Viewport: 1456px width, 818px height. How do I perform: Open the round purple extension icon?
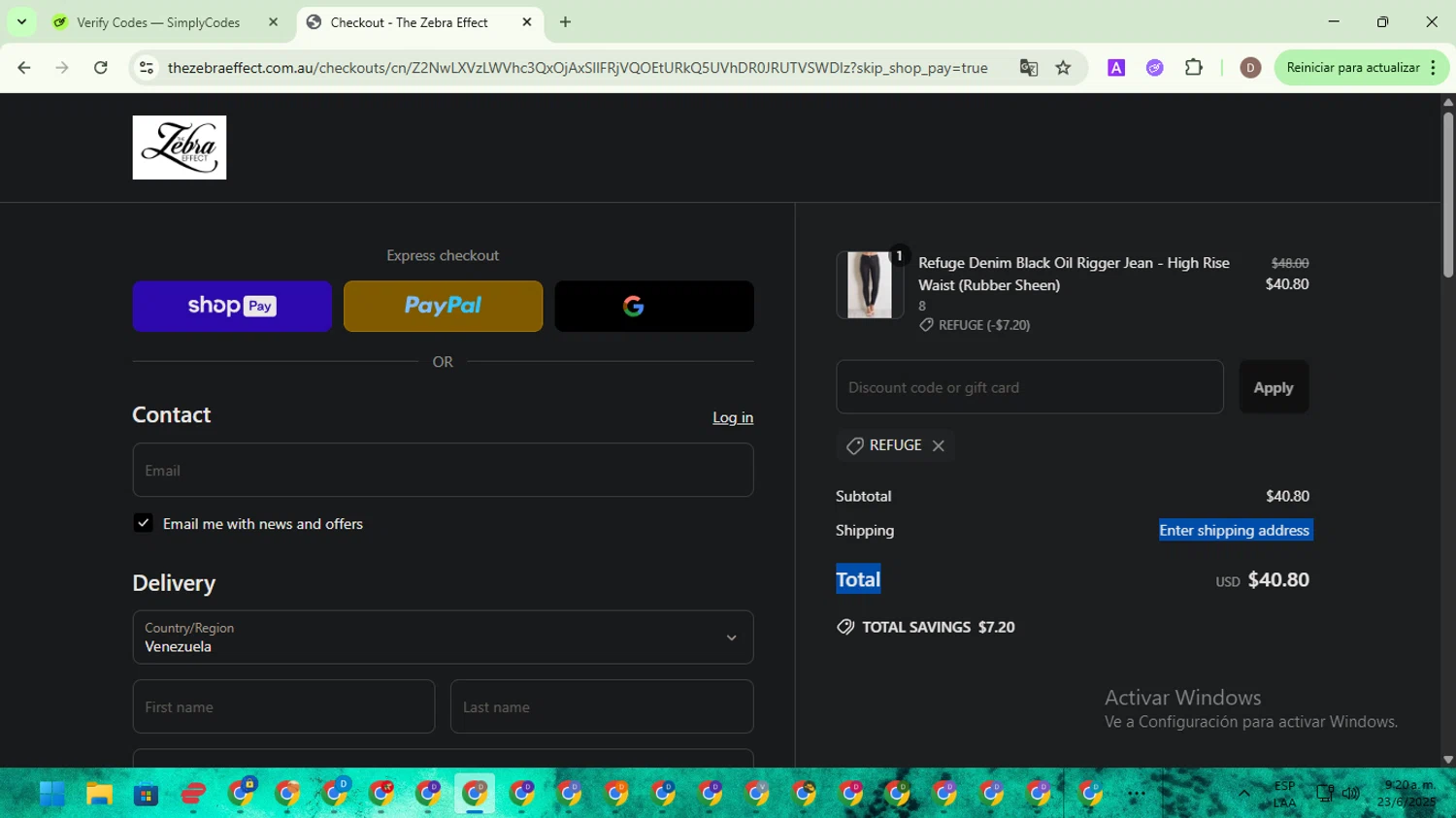pyautogui.click(x=1155, y=68)
